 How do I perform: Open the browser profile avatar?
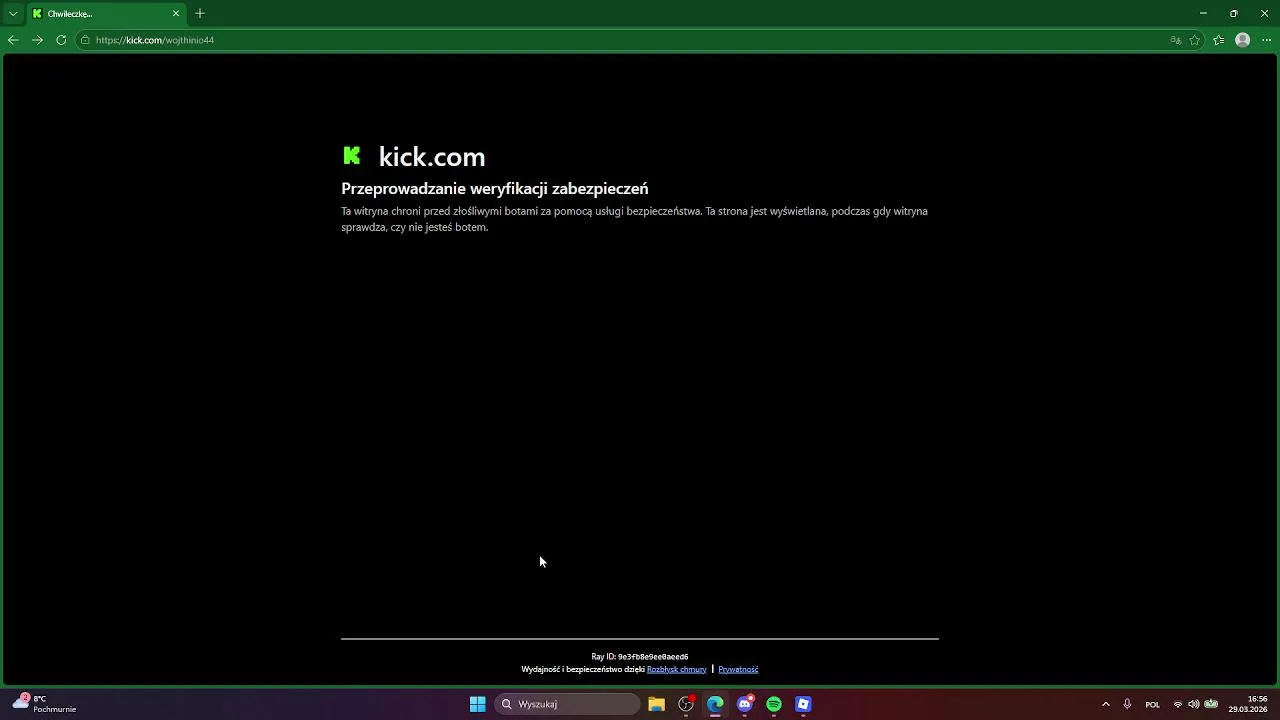1243,40
